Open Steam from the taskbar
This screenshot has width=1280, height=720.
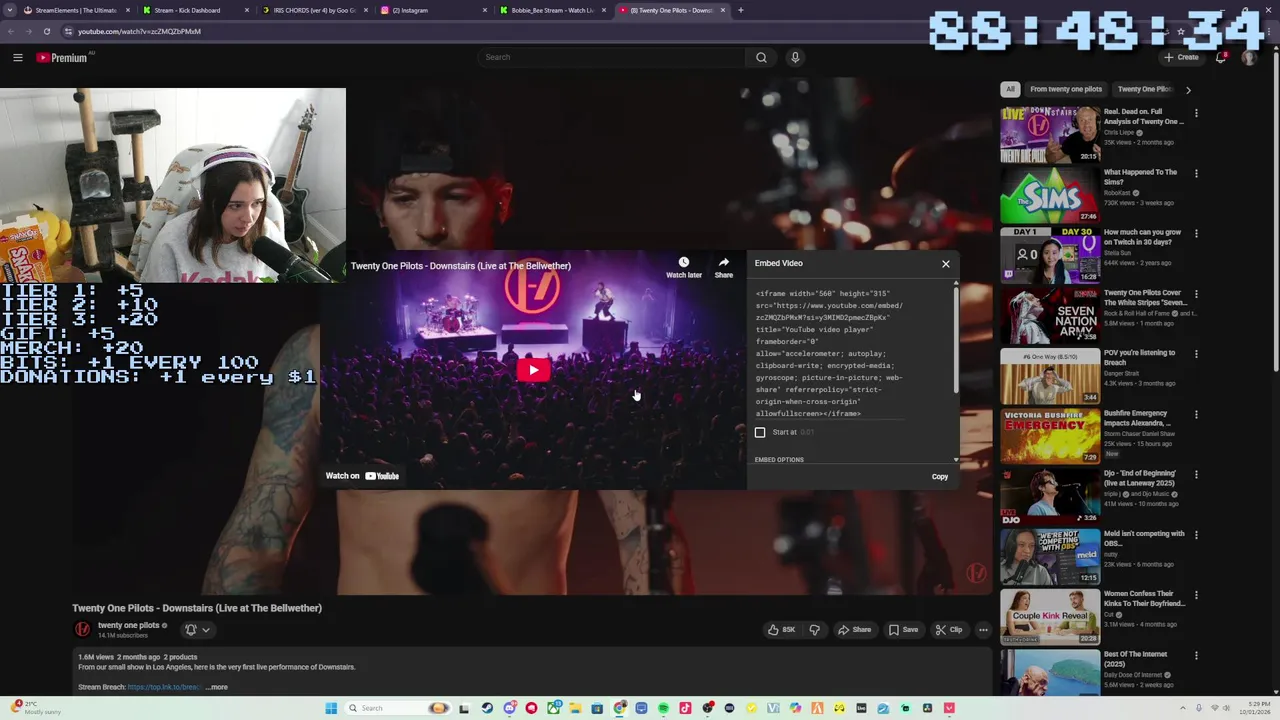(487, 708)
